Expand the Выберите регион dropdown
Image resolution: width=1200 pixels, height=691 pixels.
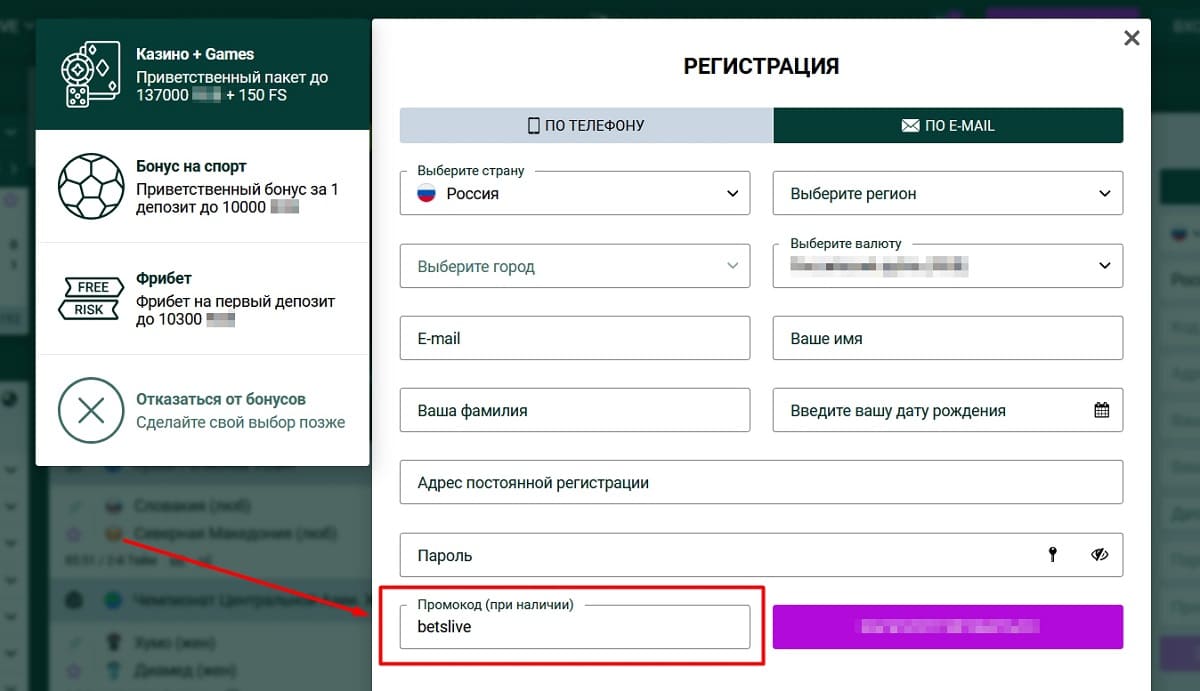tap(948, 193)
